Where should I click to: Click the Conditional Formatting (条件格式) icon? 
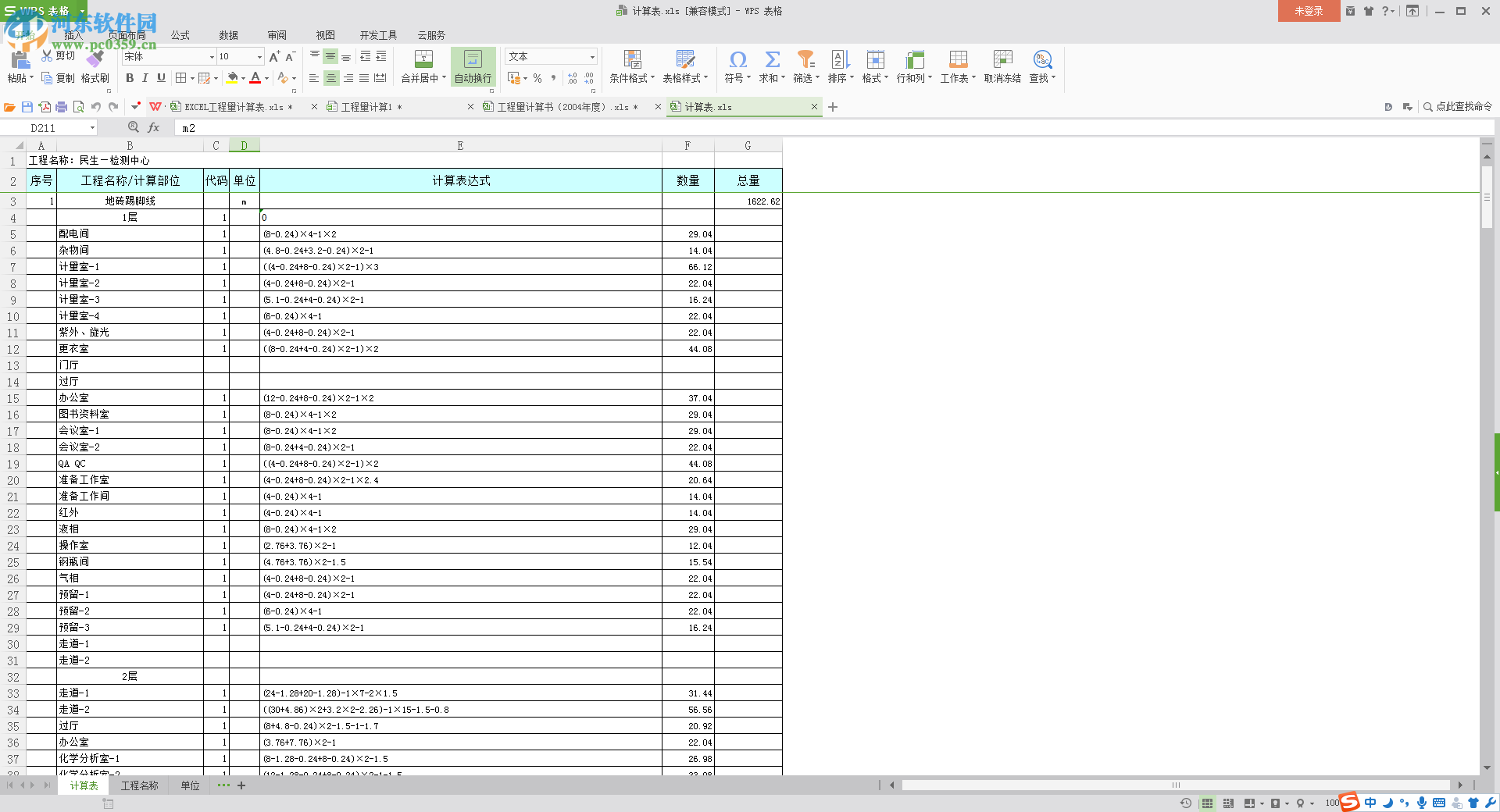632,59
